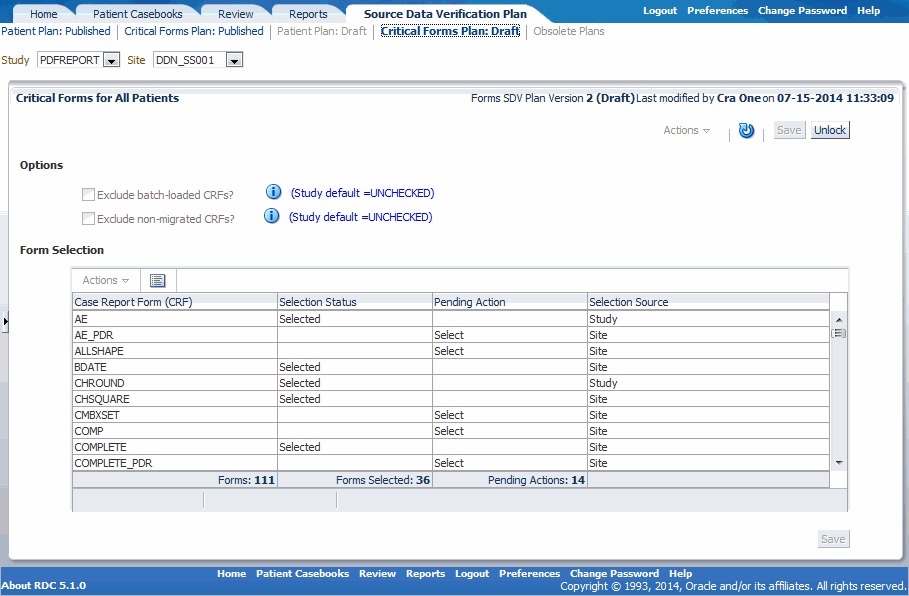Image resolution: width=909 pixels, height=596 pixels.
Task: Open the top Actions menu near Unlock
Action: (x=686, y=130)
